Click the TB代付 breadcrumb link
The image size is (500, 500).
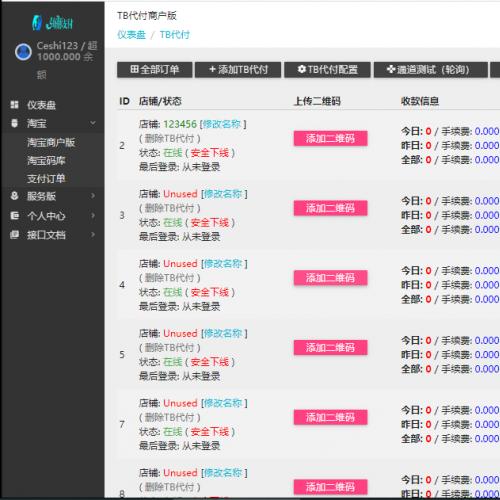tap(175, 35)
